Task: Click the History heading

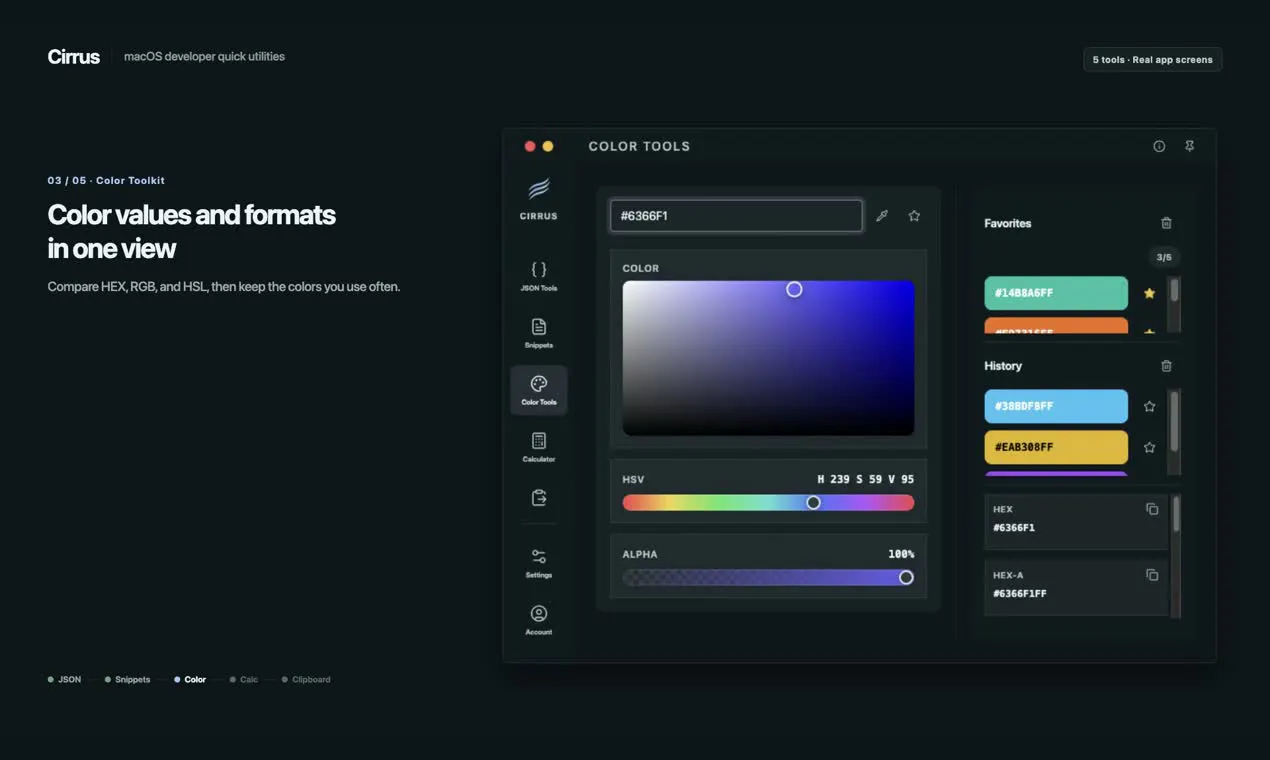Action: click(1003, 366)
